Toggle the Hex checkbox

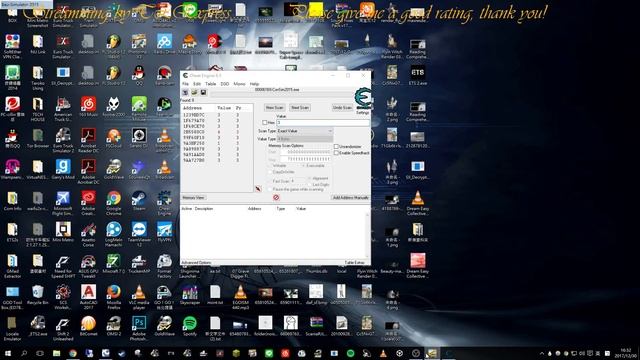(264, 122)
